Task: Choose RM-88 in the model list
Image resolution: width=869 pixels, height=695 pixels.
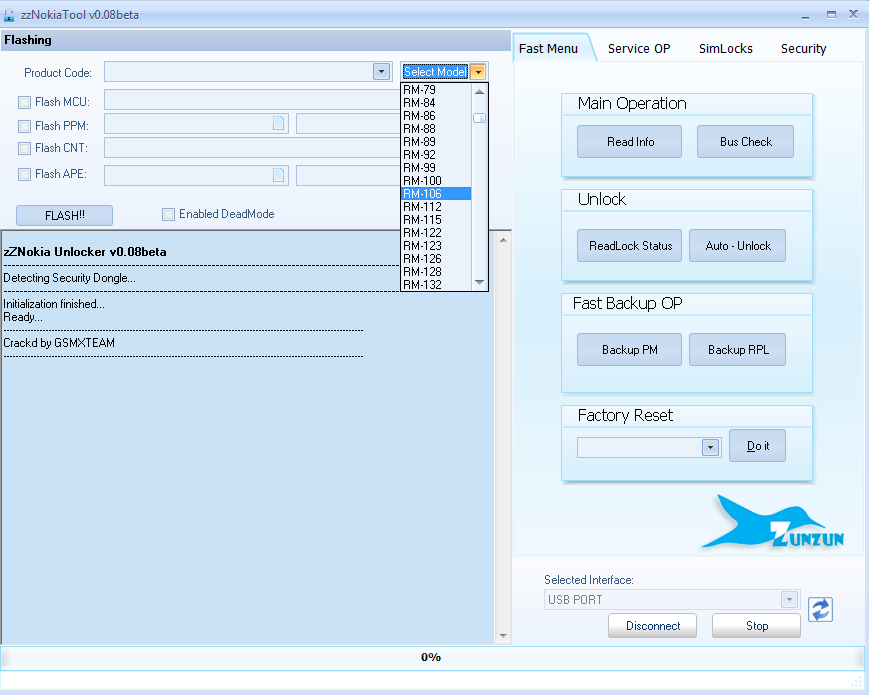Action: (436, 129)
